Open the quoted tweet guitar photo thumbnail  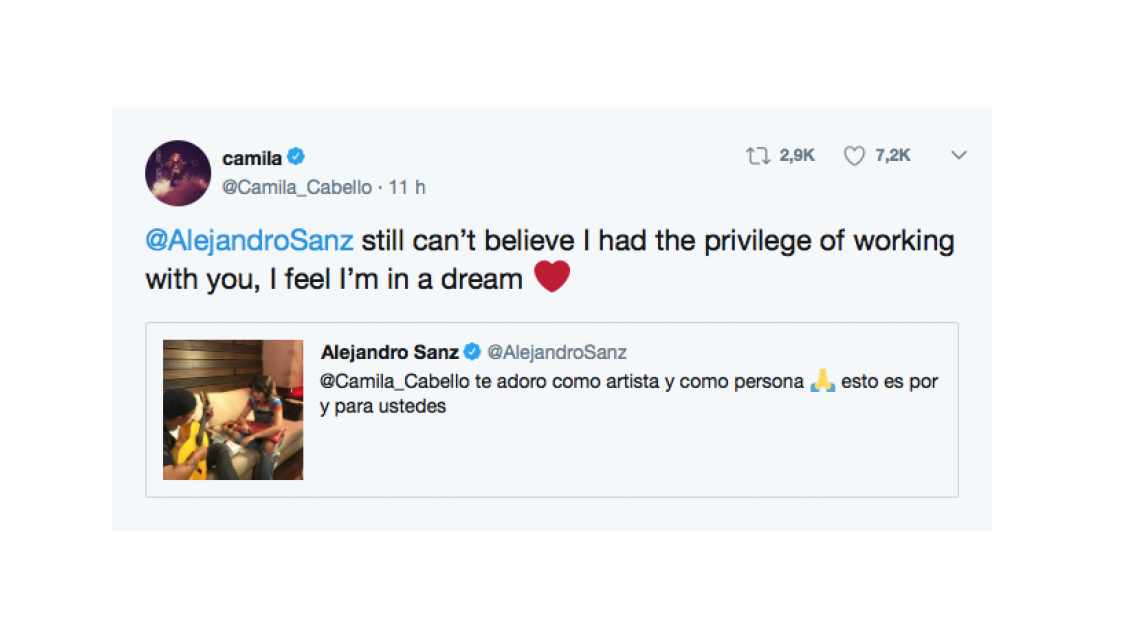coord(233,410)
